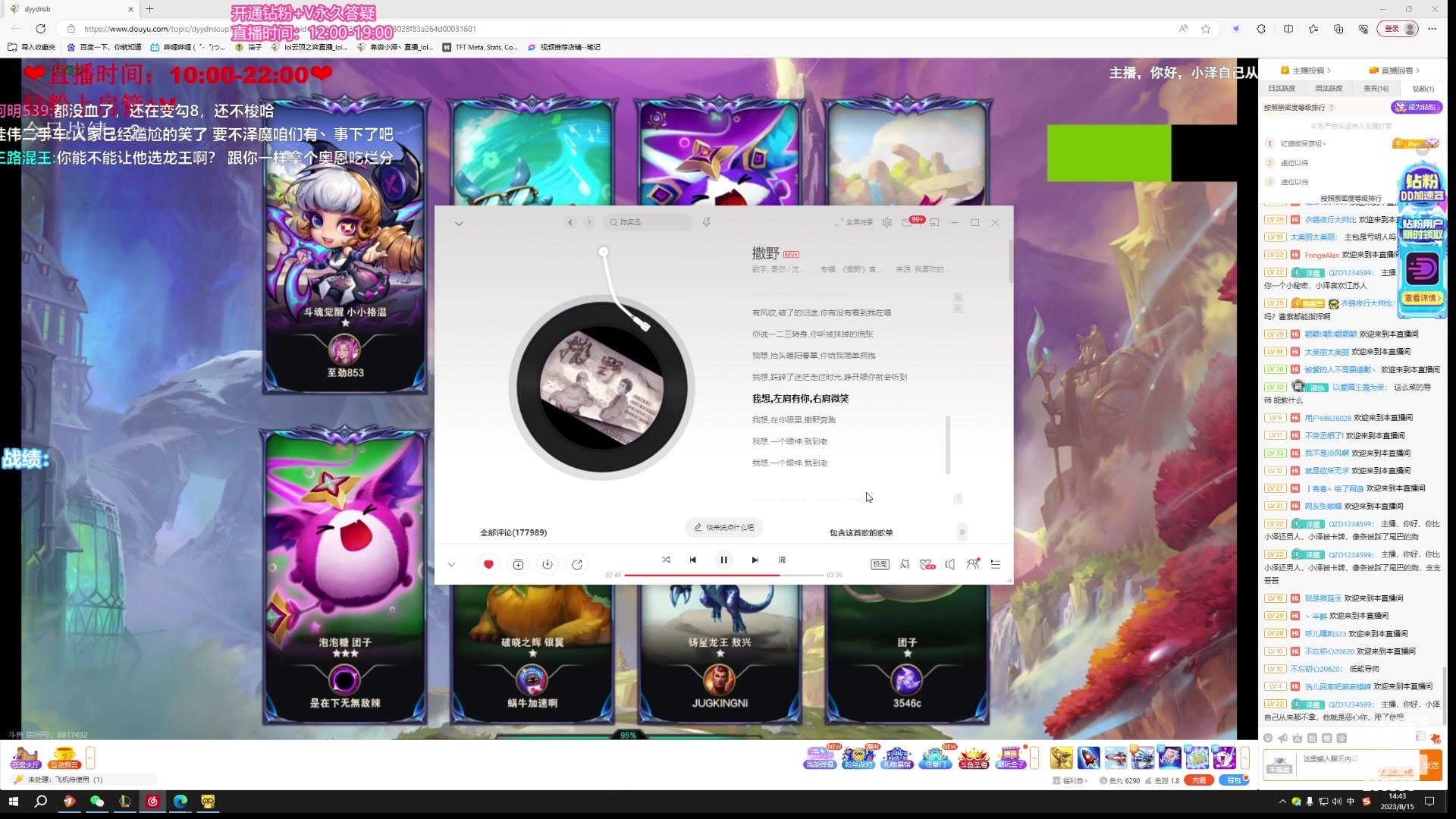Collapse the song detail page with the top-left chevron
Image resolution: width=1456 pixels, height=819 pixels.
[x=458, y=223]
